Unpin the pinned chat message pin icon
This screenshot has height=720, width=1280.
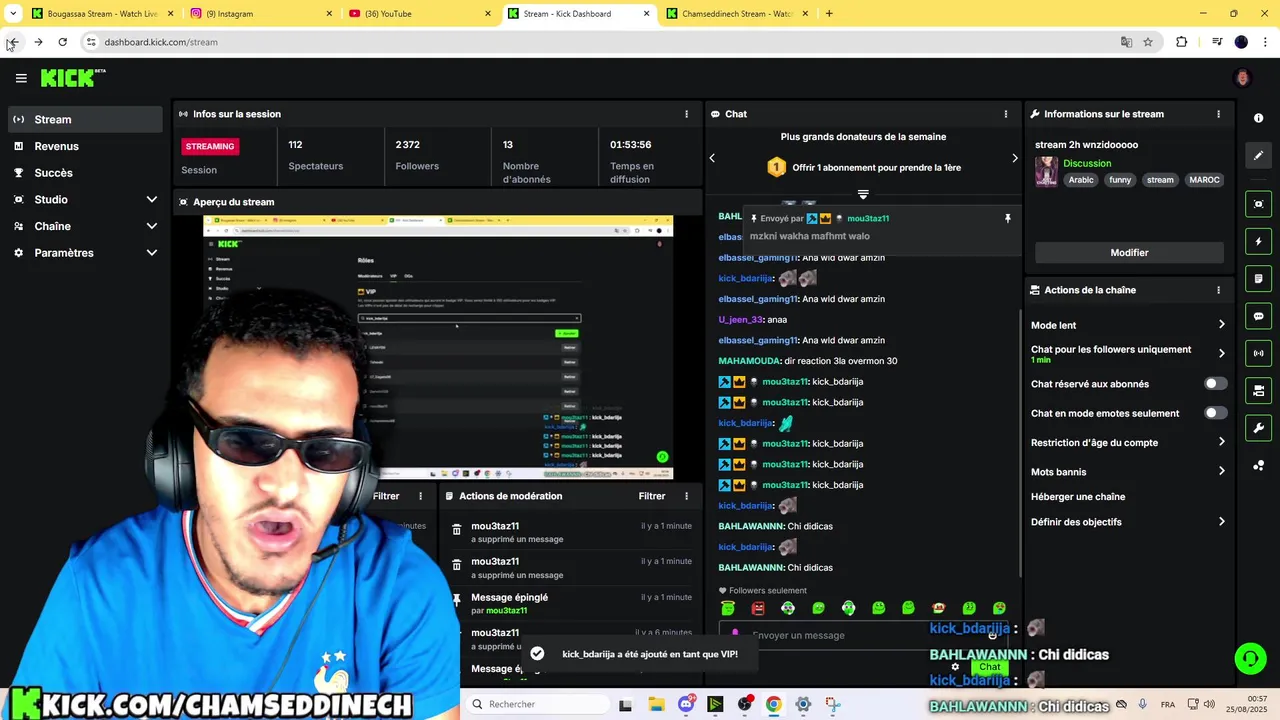point(1008,218)
